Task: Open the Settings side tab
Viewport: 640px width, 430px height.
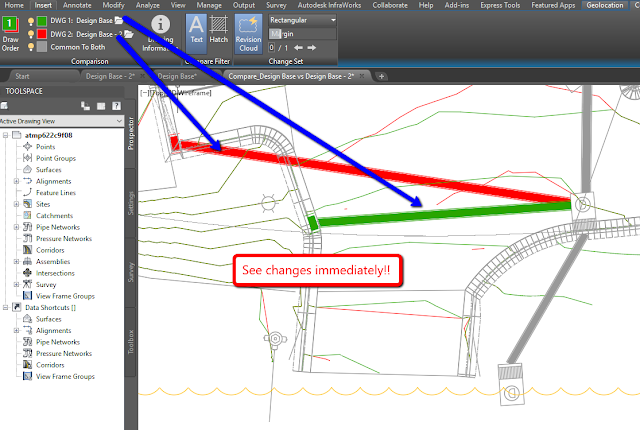Action: tap(131, 203)
